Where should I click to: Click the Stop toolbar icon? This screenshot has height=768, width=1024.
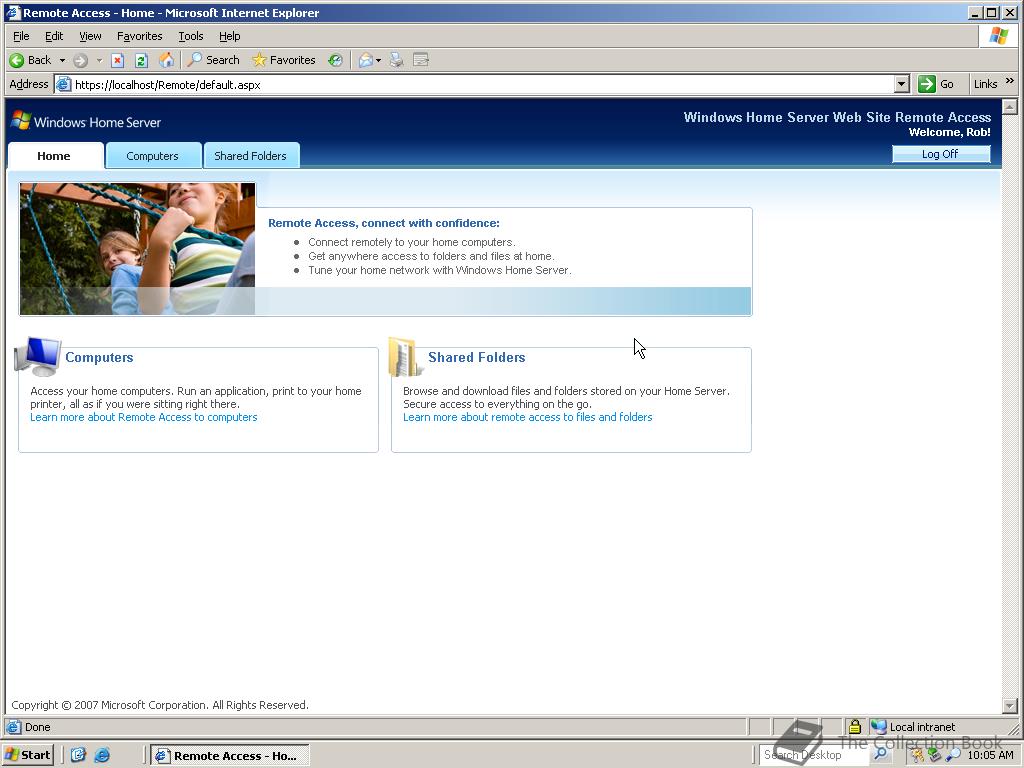point(117,60)
